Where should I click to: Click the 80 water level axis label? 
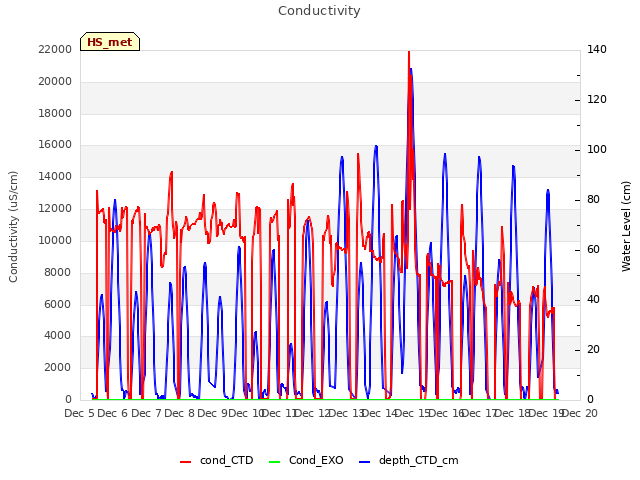tap(593, 200)
